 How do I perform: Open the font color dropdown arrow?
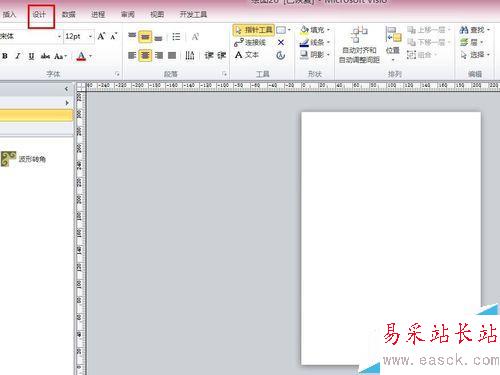point(90,56)
